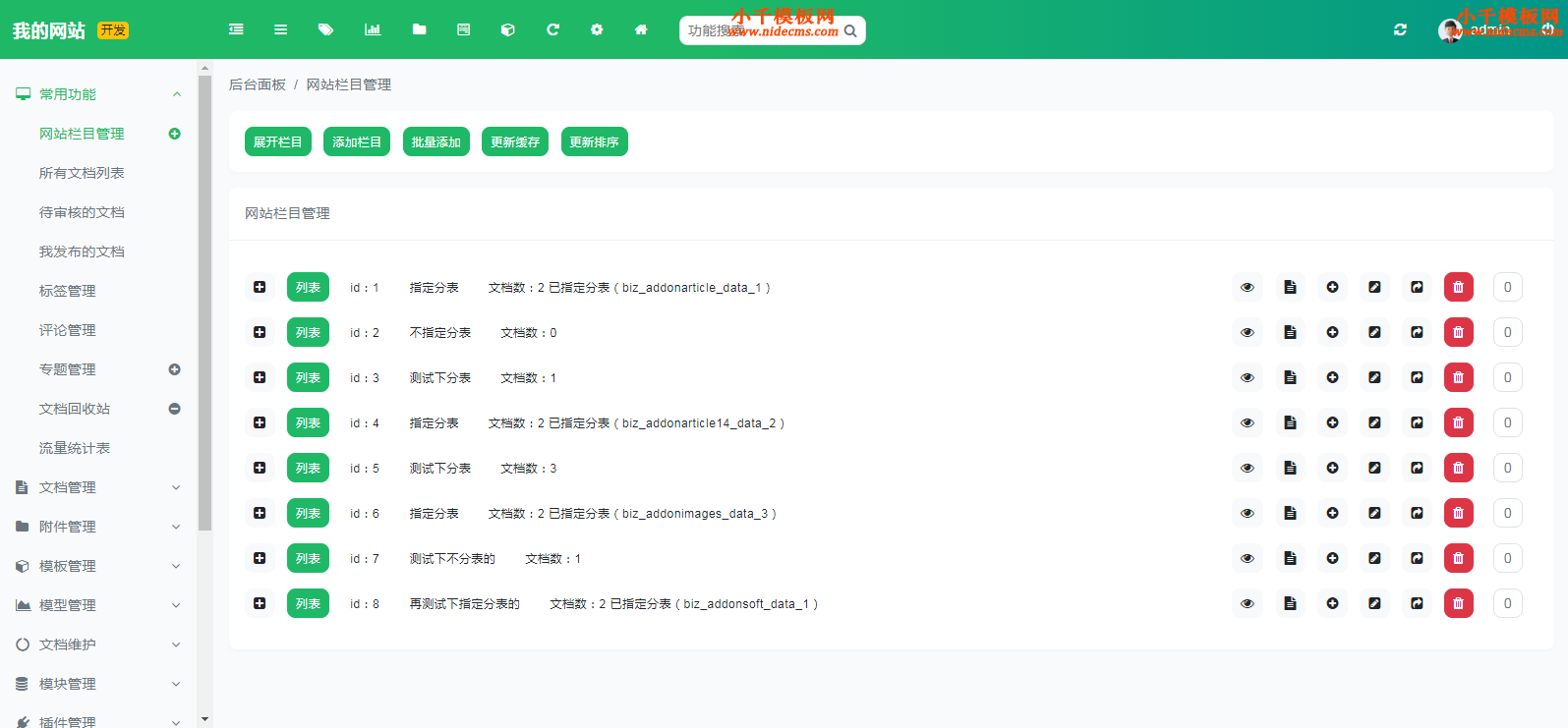Click the sync arrows icon near avatar
Viewport: 1568px width, 728px height.
coord(1400,29)
